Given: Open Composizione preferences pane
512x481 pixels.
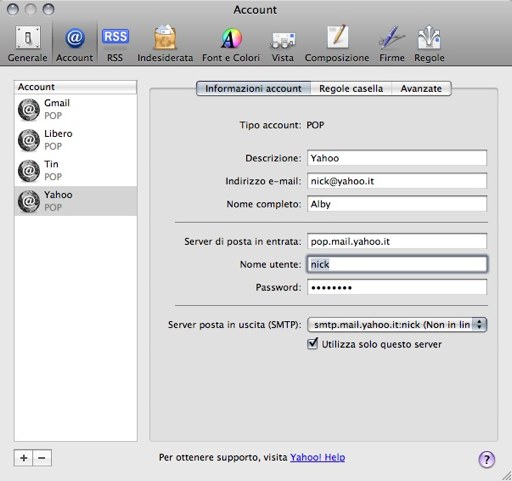Looking at the screenshot, I should 337,44.
